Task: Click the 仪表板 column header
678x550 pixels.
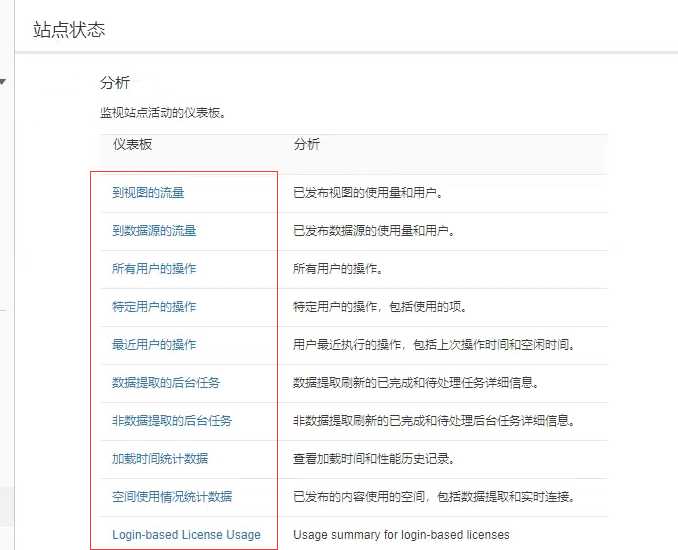Action: click(132, 144)
